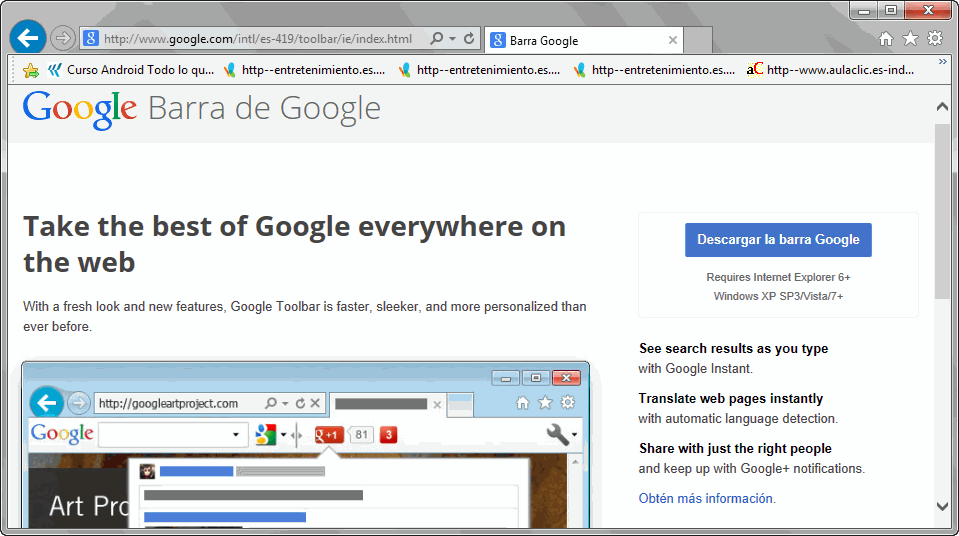
Task: Expand the favorites bar overflow chevron
Action: pos(942,62)
